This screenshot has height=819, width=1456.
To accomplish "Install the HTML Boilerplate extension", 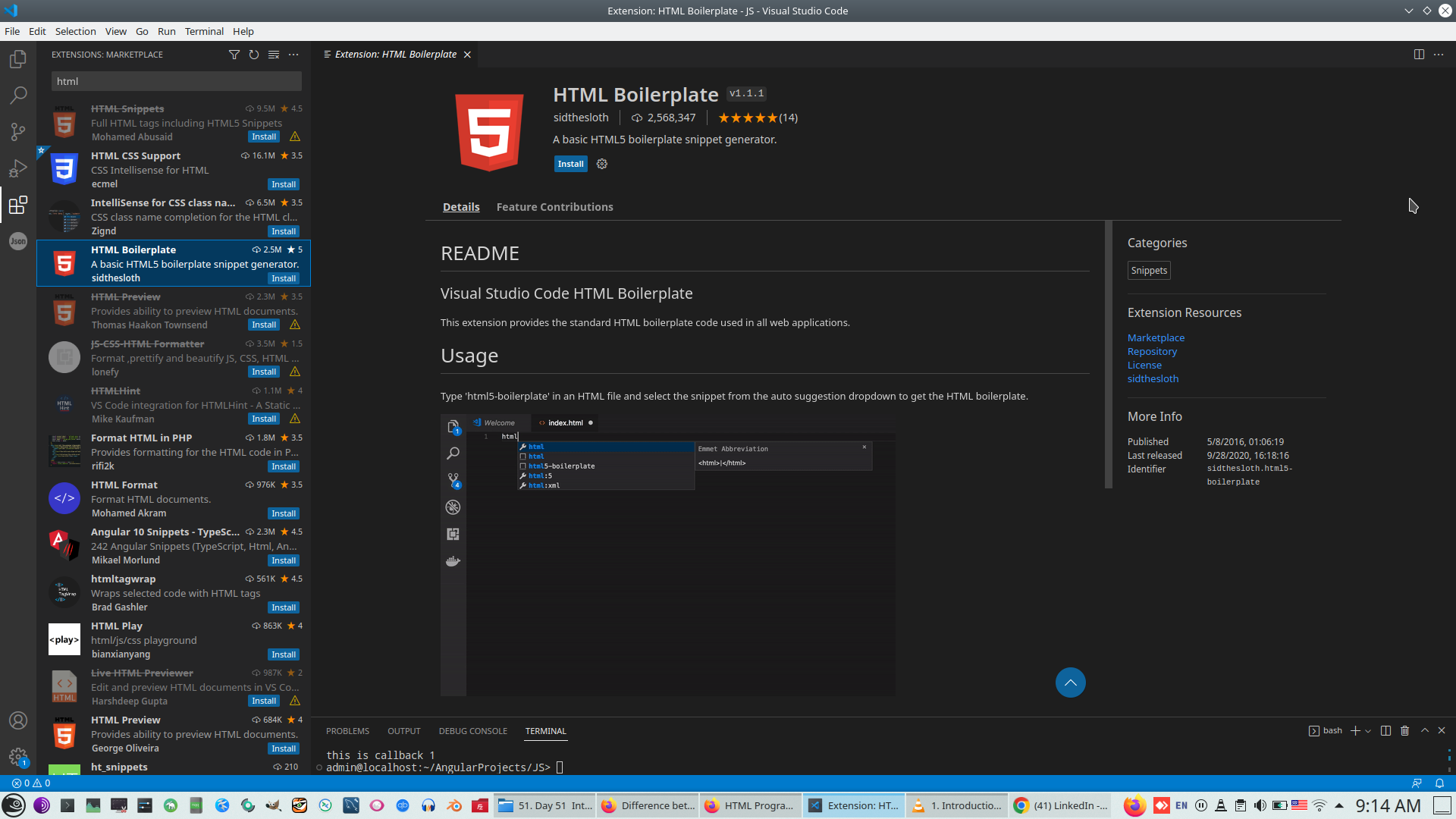I will 570,164.
